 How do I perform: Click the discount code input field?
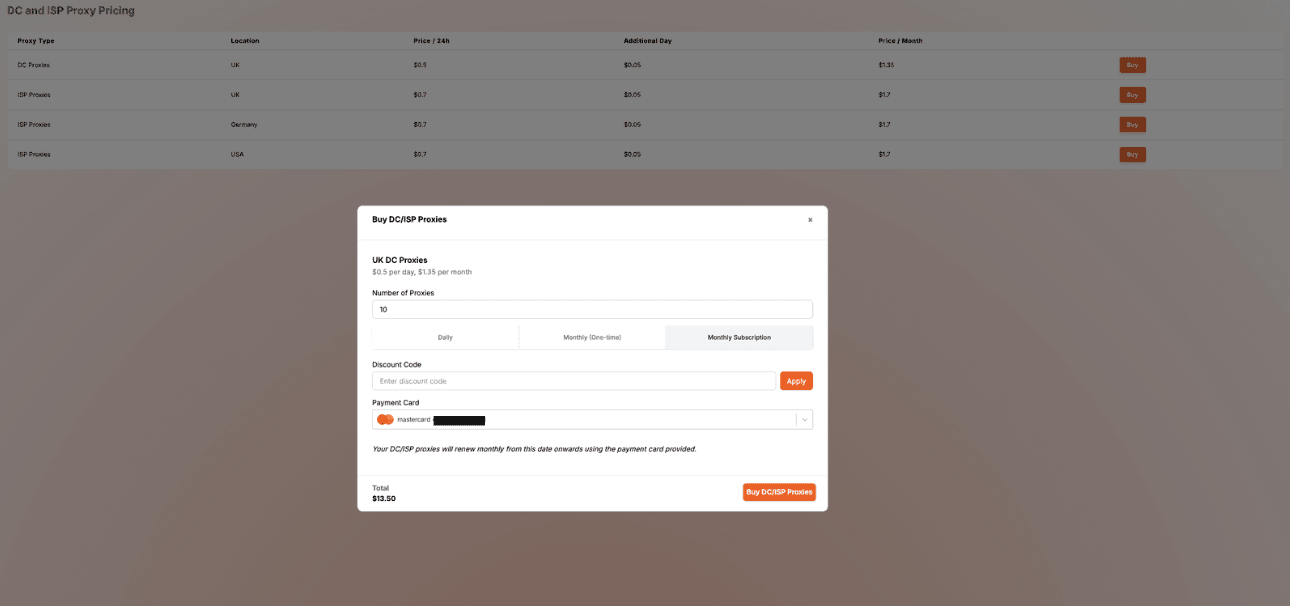click(x=574, y=381)
